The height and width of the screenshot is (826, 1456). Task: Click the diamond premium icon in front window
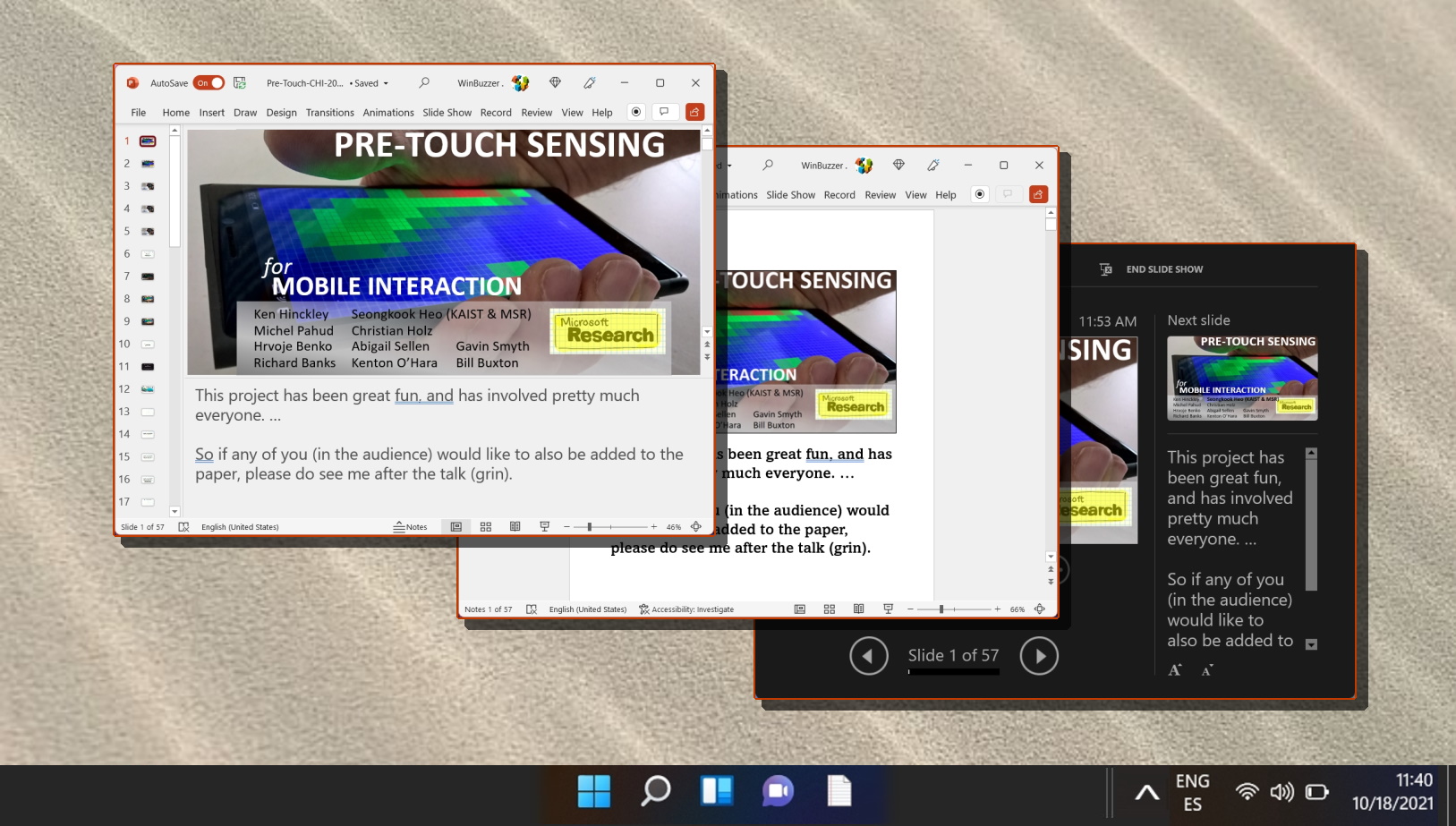pos(555,82)
